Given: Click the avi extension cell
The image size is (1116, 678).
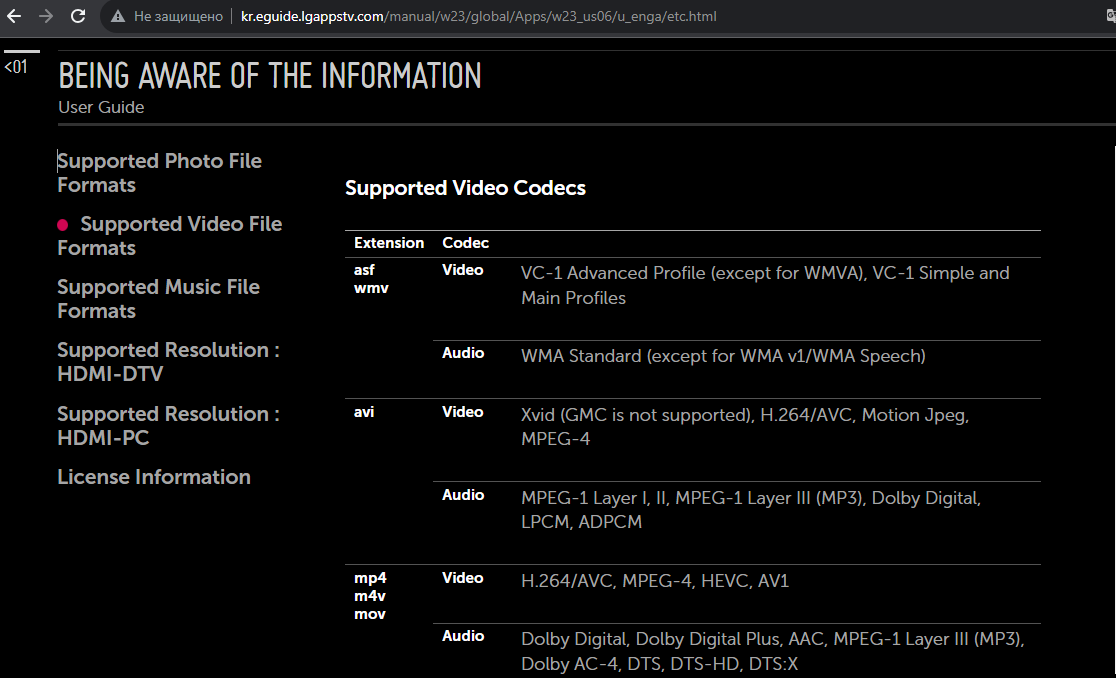Looking at the screenshot, I should 364,412.
